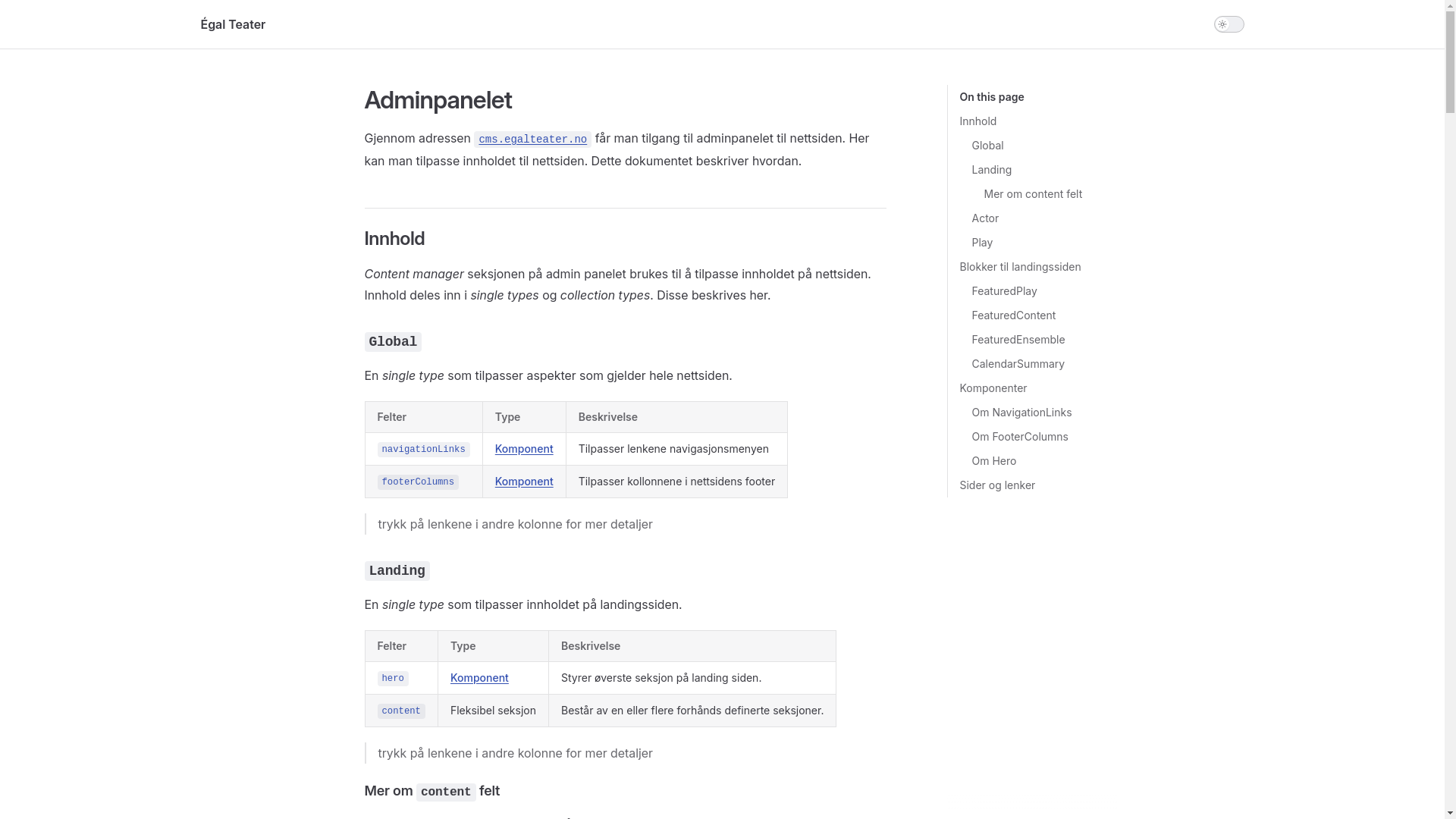Screen dimensions: 1456x819
Task: Go to Komponenter in the outline
Action: pyautogui.click(x=993, y=388)
